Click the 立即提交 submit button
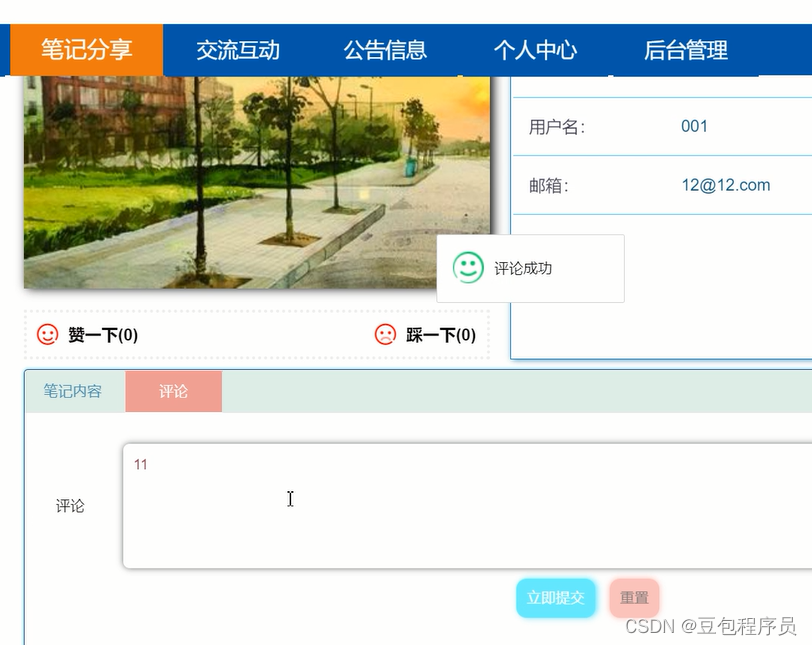This screenshot has height=645, width=812. coord(556,597)
